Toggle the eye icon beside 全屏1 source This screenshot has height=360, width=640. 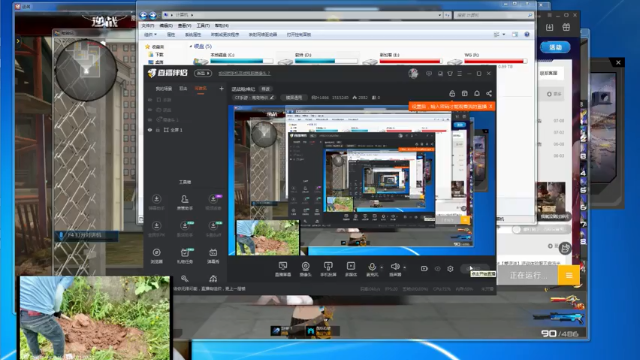(150, 130)
